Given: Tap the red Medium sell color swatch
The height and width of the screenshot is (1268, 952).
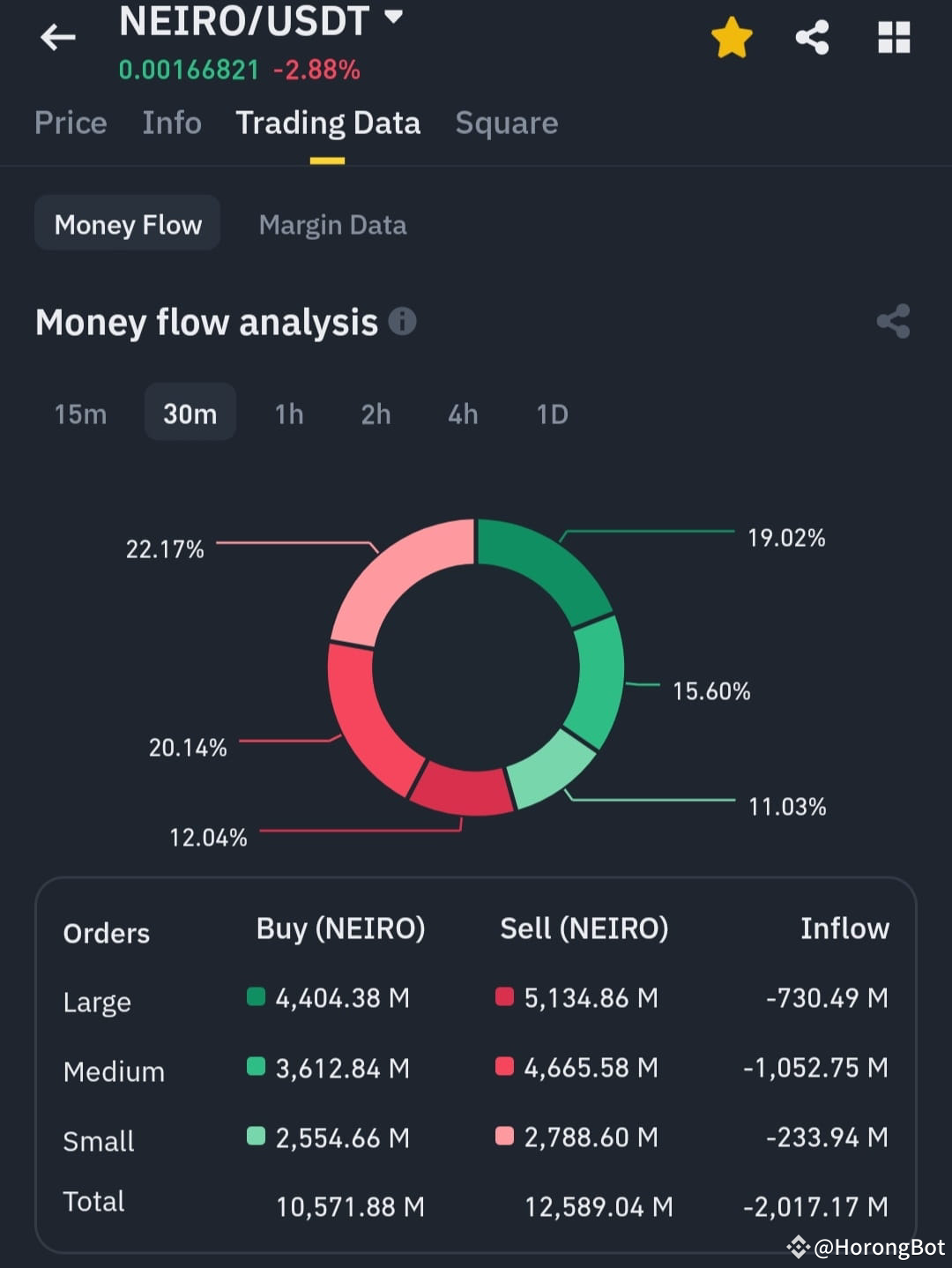Looking at the screenshot, I should [504, 1067].
